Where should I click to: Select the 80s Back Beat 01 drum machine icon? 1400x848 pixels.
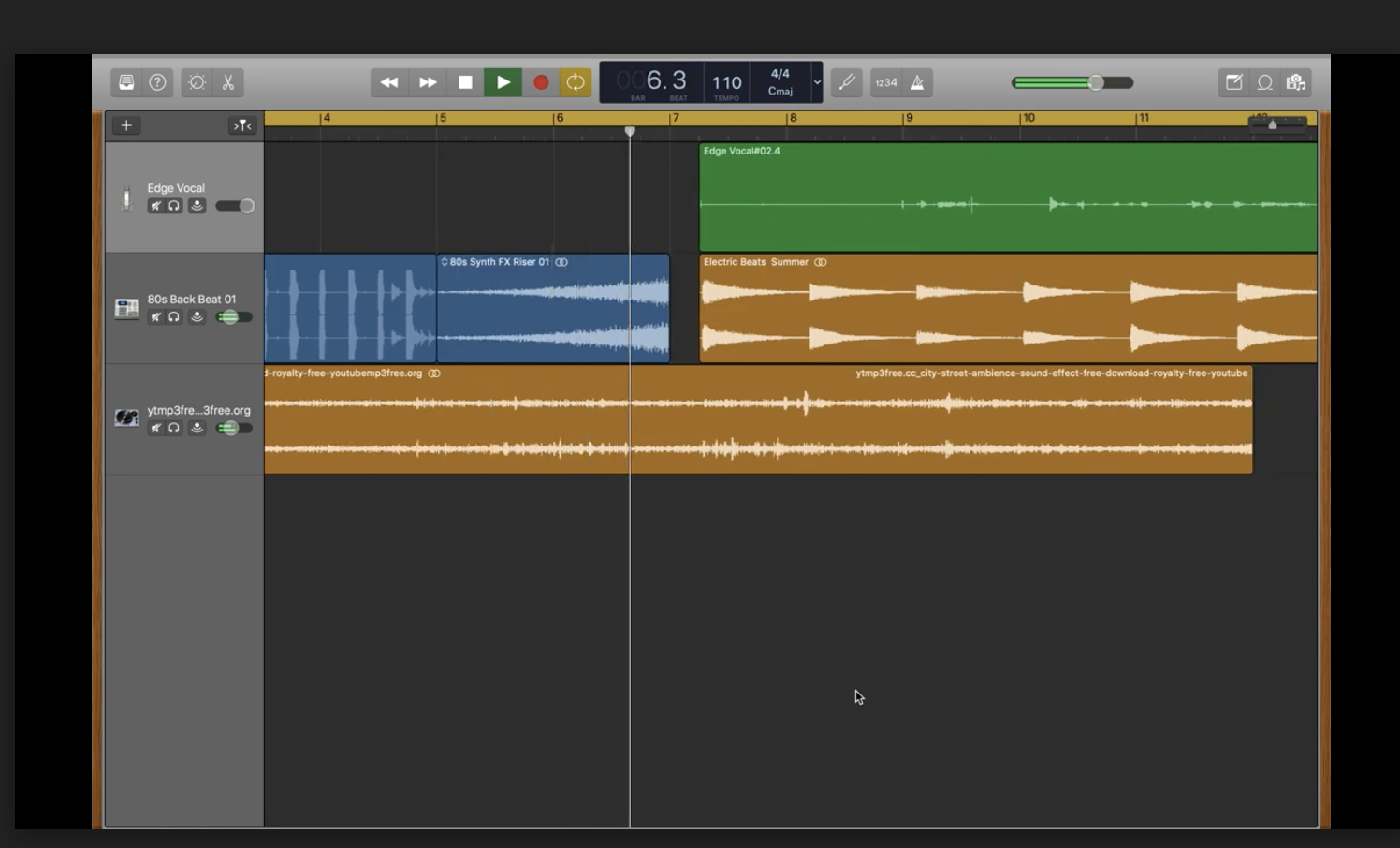126,308
